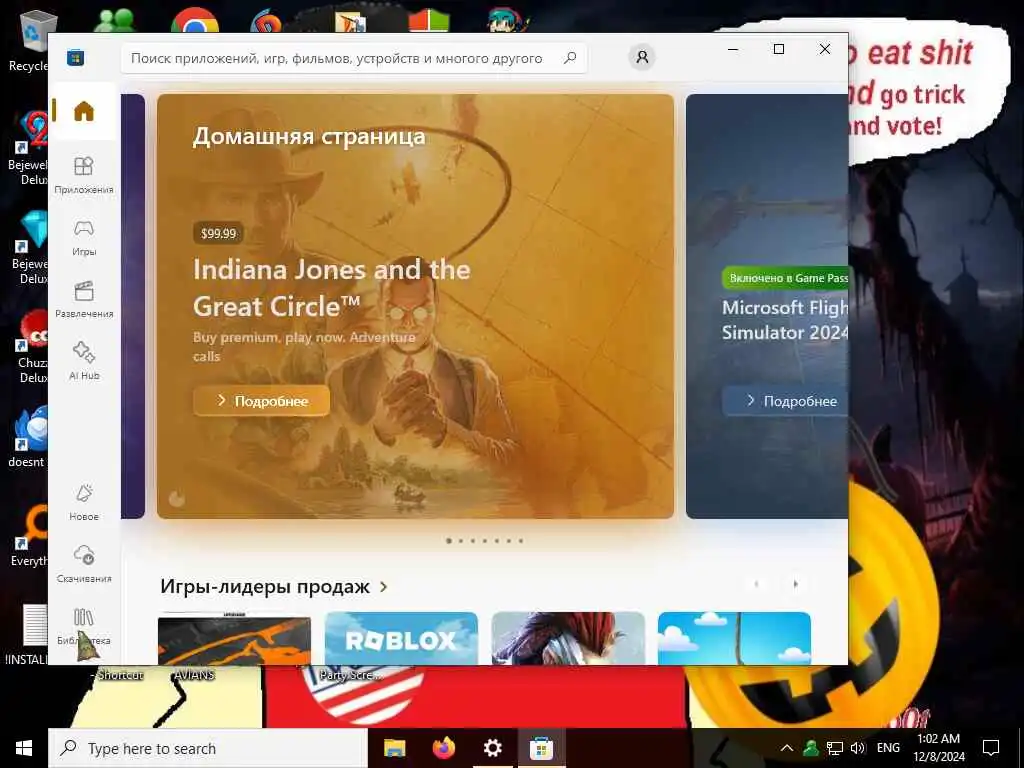Open the Новое (What's new) section

click(84, 502)
